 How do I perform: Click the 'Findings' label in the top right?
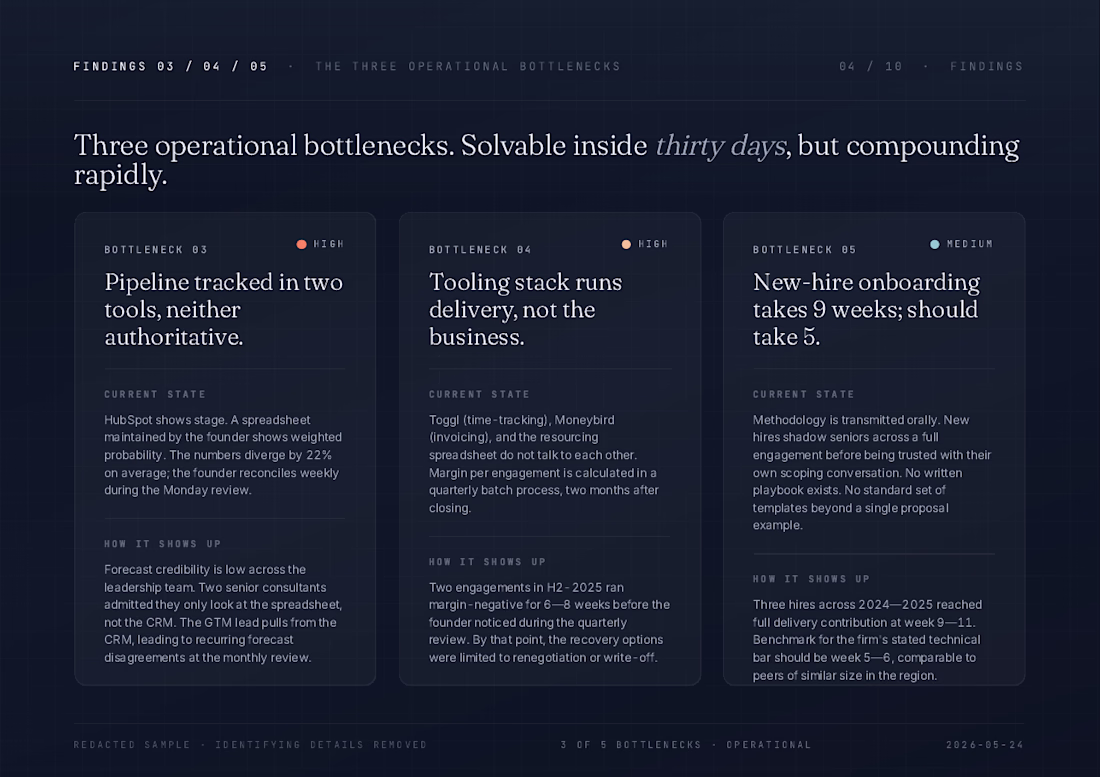click(x=986, y=67)
